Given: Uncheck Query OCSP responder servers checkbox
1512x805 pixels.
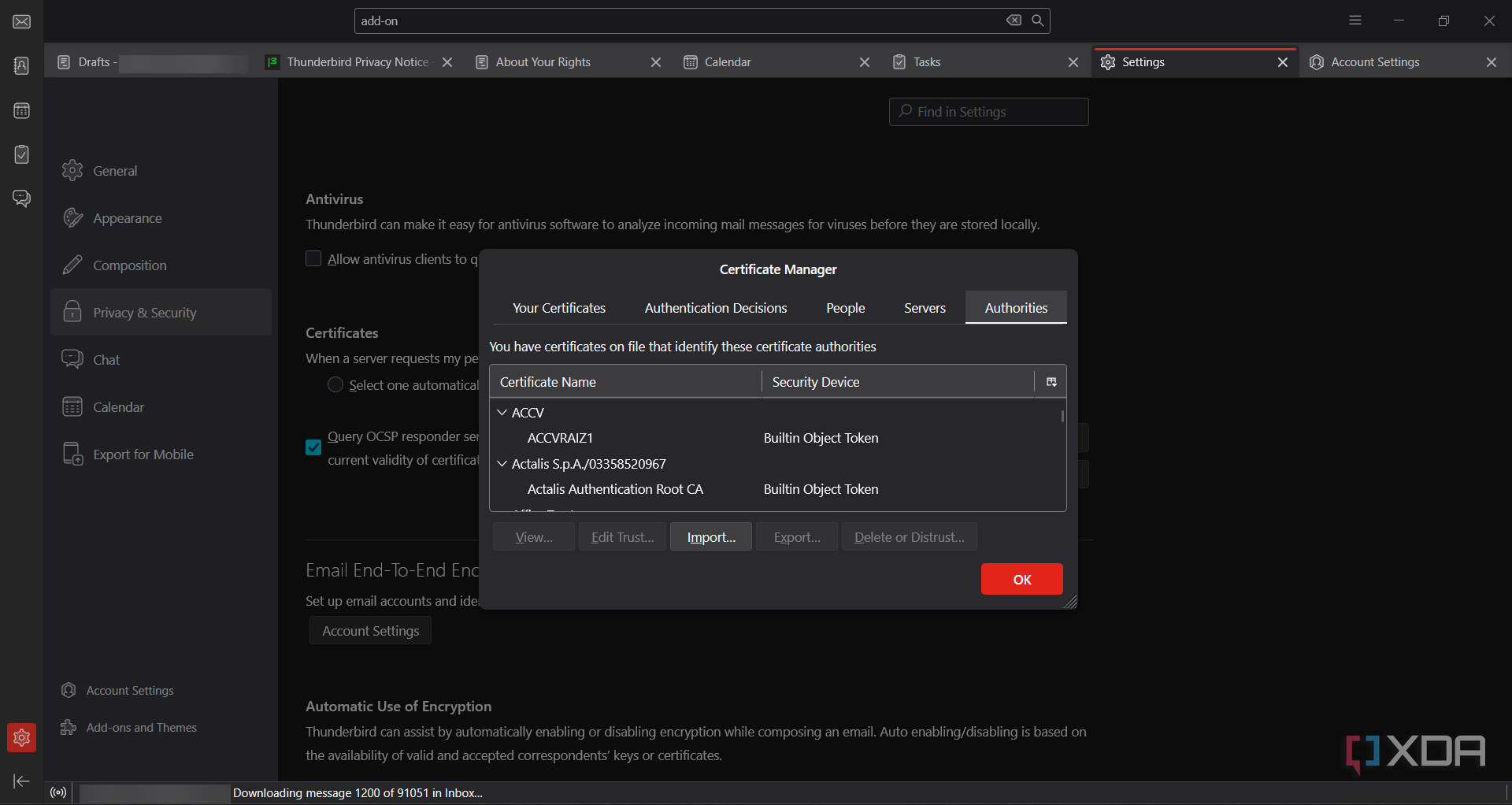Looking at the screenshot, I should tap(313, 447).
